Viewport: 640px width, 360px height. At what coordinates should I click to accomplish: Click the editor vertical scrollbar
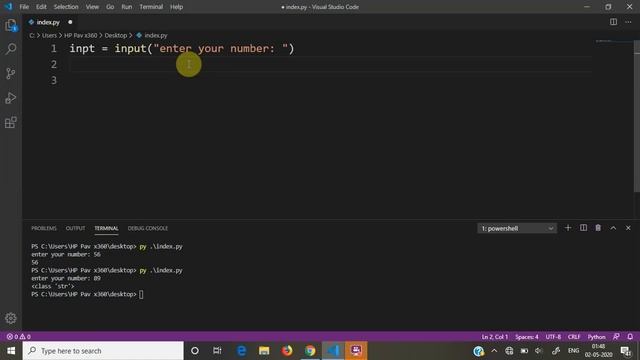pyautogui.click(x=637, y=116)
